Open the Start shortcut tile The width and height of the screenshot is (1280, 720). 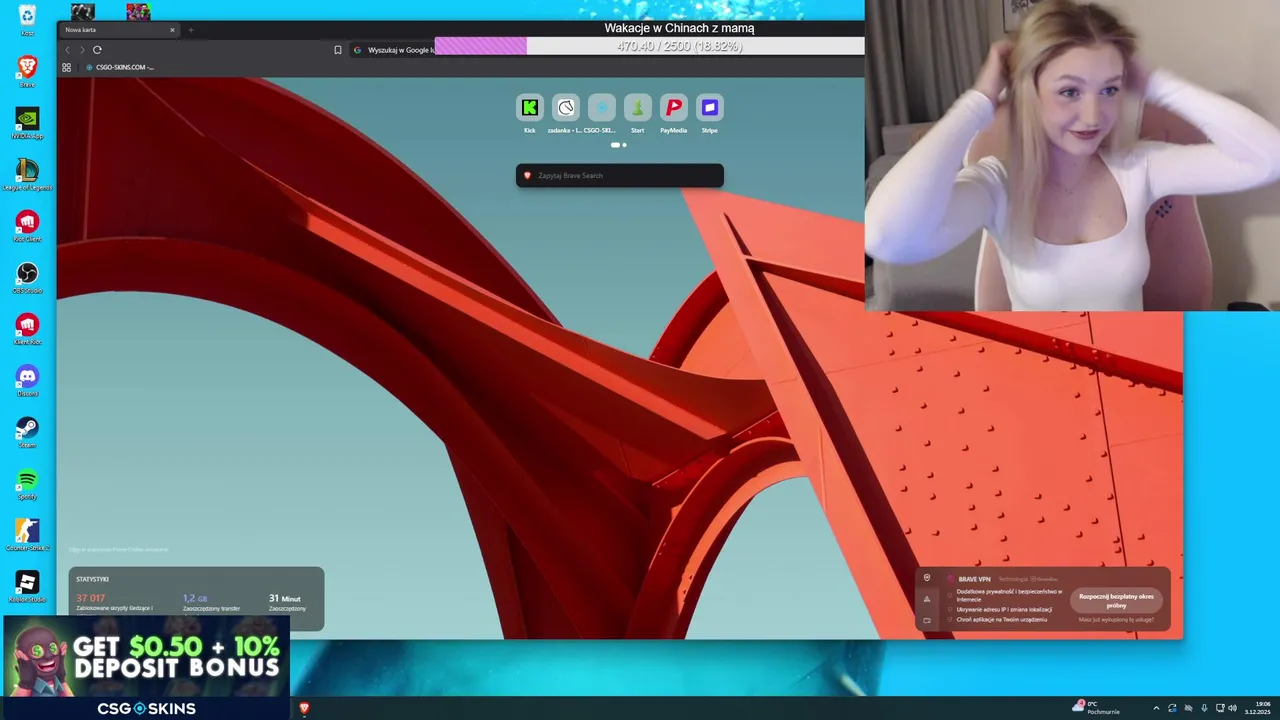(638, 108)
